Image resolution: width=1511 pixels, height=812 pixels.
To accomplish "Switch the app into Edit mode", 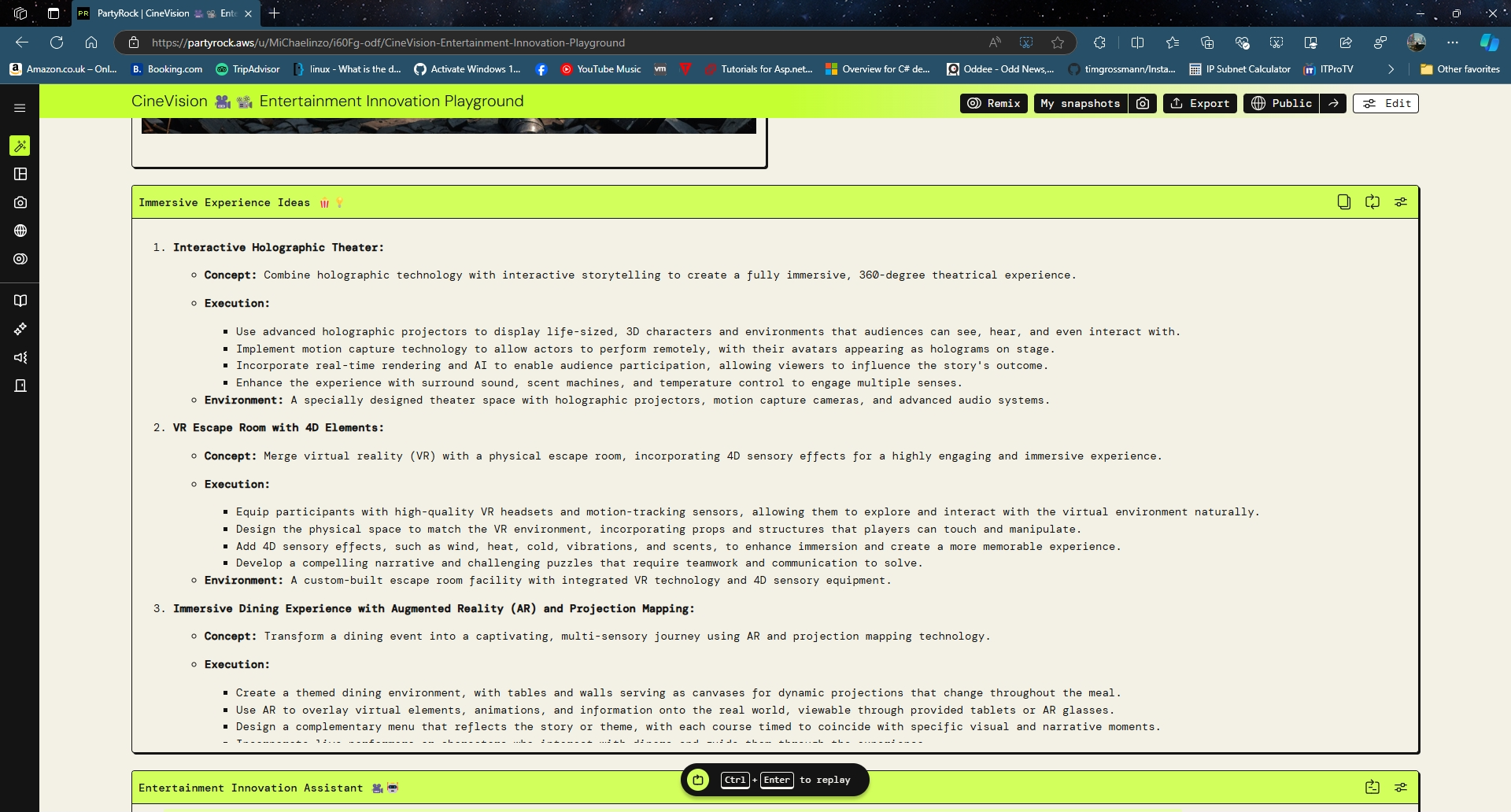I will pyautogui.click(x=1385, y=103).
